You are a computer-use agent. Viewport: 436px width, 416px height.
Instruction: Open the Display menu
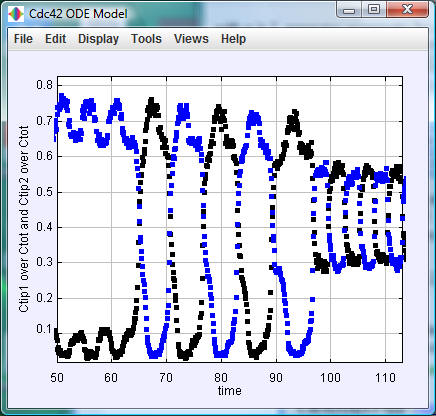[x=98, y=39]
